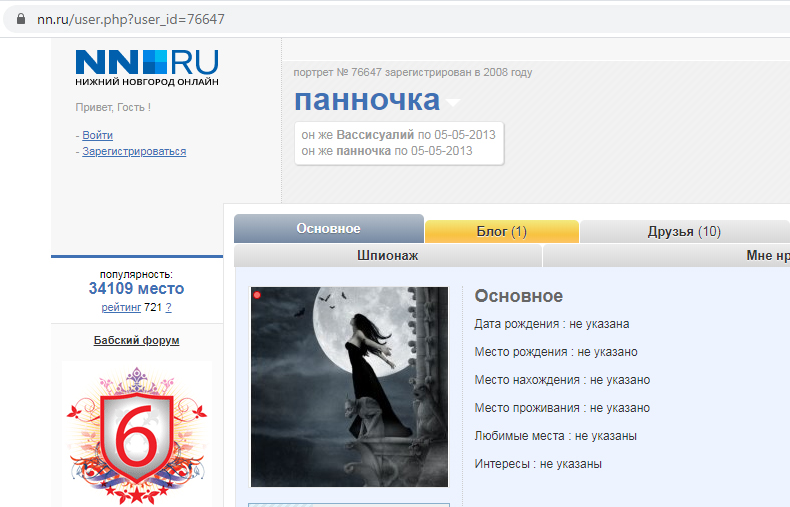Image resolution: width=790 pixels, height=507 pixels.
Task: Open the Друзья (10) tab
Action: pos(684,231)
